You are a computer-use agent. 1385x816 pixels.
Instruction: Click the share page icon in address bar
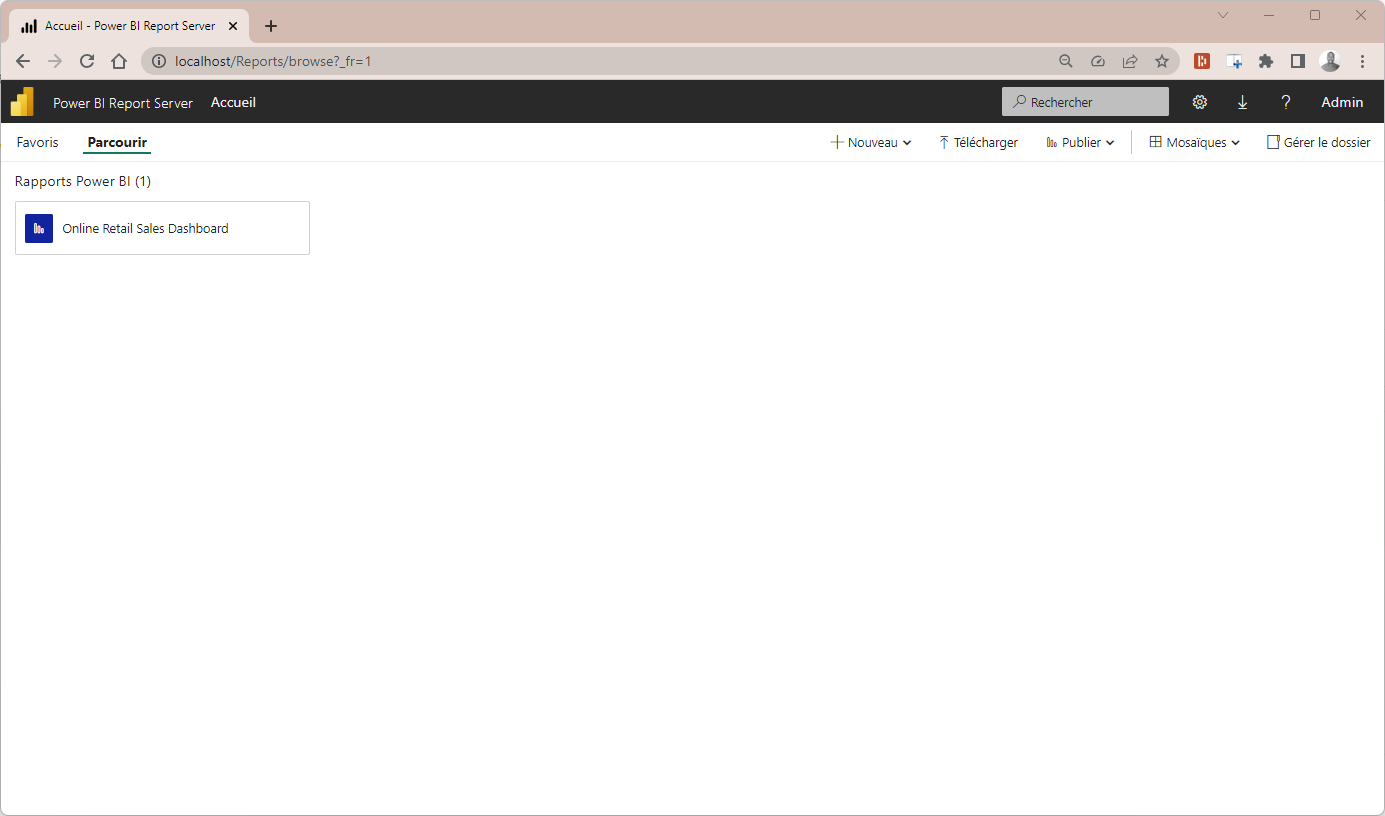point(1130,61)
